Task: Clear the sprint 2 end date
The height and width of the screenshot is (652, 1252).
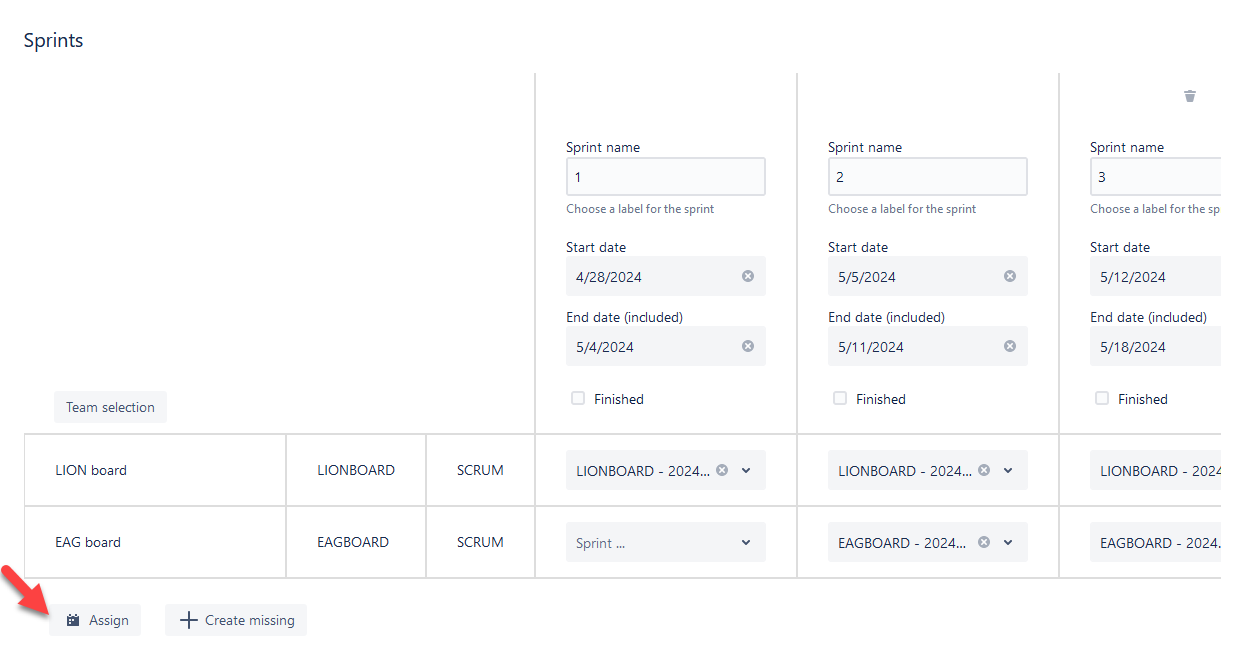Action: coord(1010,346)
